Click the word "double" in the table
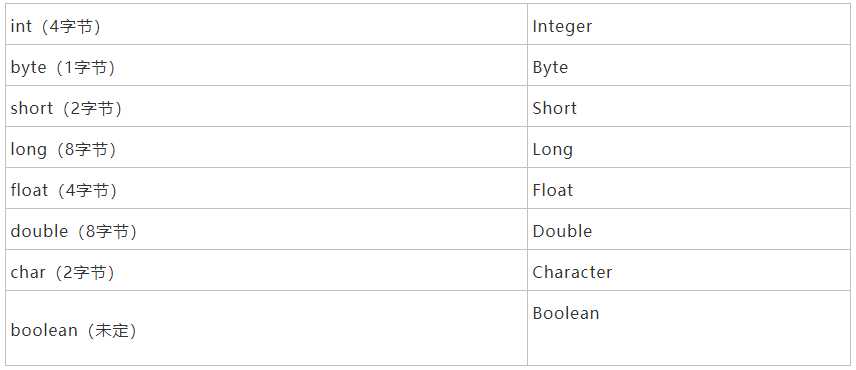The width and height of the screenshot is (856, 370). point(39,231)
